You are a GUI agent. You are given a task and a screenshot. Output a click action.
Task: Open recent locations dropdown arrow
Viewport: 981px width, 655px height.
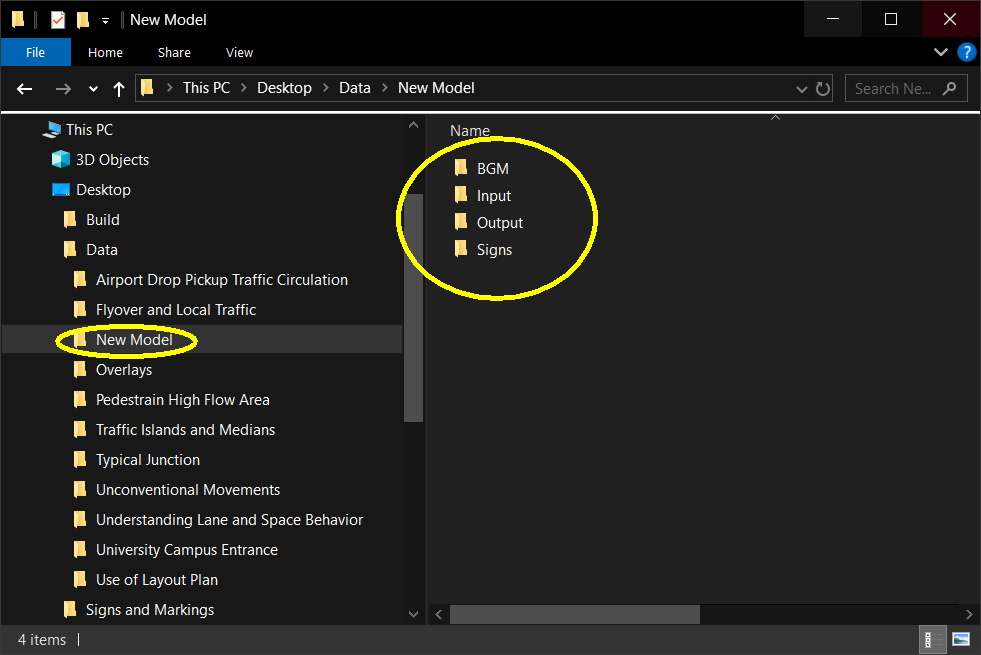coord(93,89)
